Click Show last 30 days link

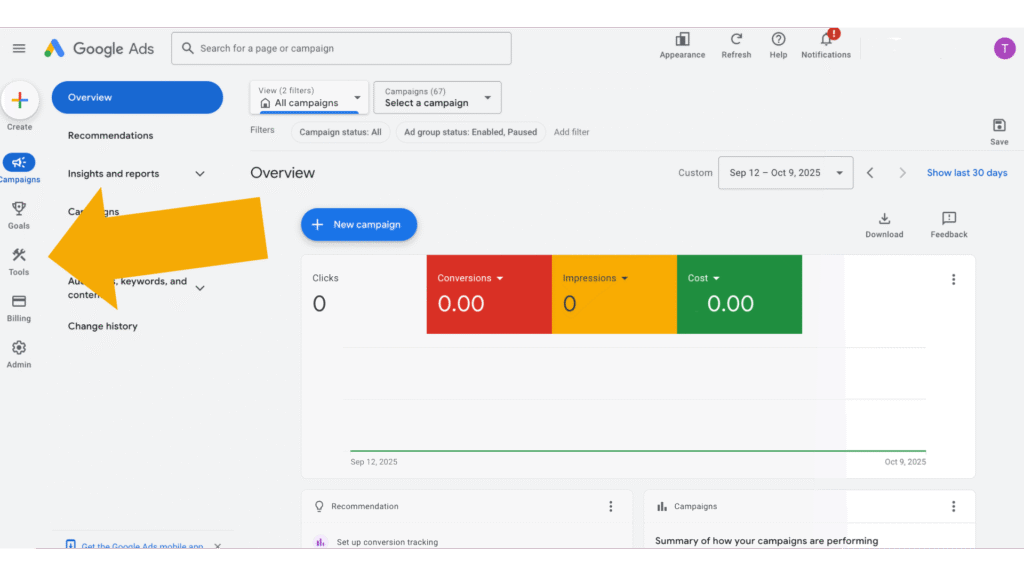966,173
